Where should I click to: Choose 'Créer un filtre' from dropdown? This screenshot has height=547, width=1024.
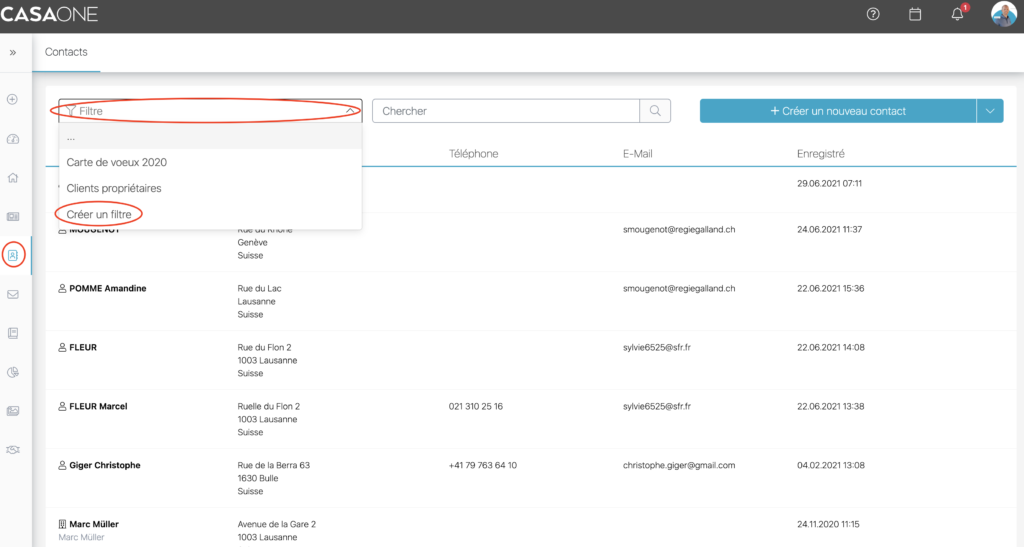pyautogui.click(x=98, y=214)
